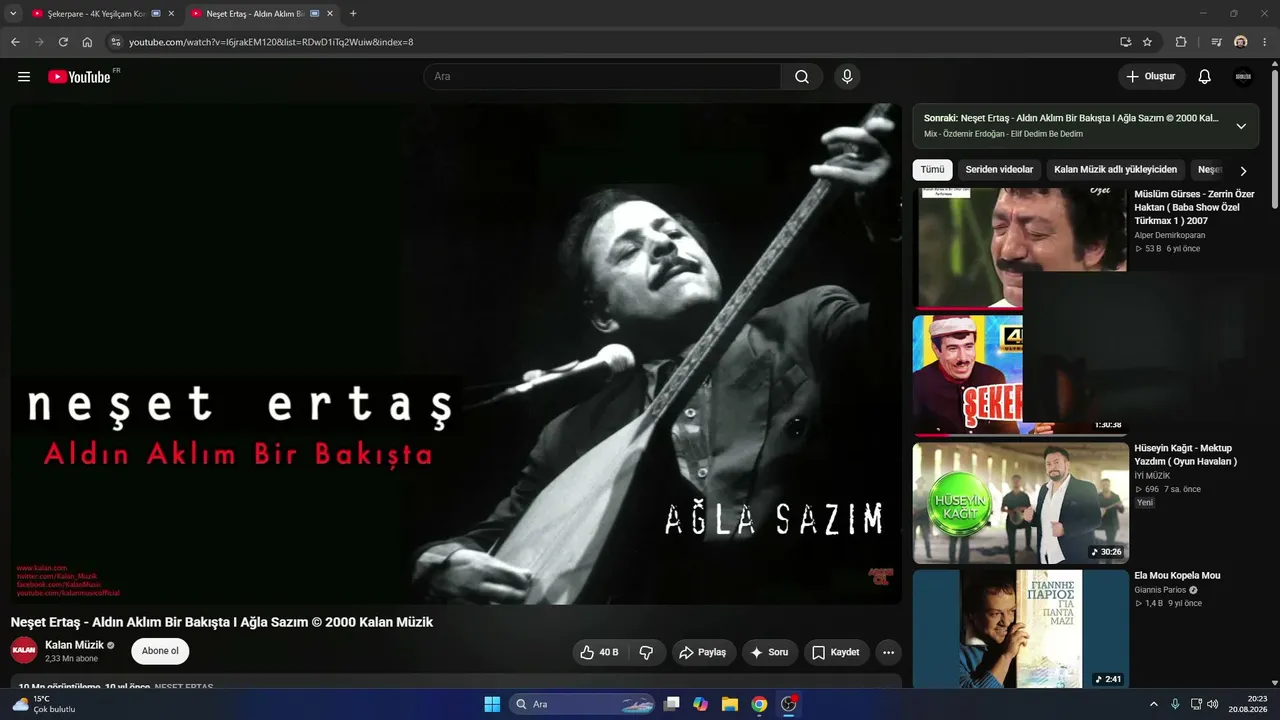Open the notifications bell
1280x720 pixels.
point(1204,77)
